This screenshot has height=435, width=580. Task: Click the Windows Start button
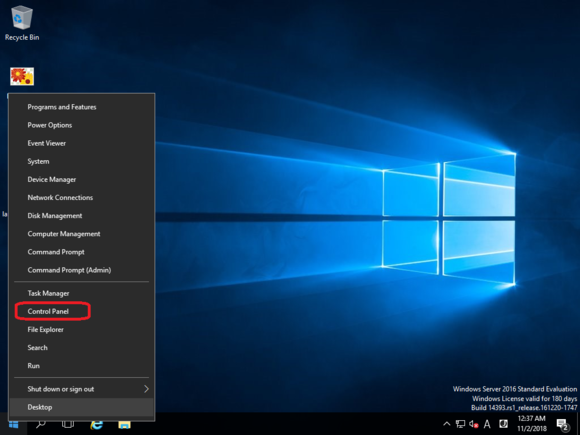tap(14, 424)
